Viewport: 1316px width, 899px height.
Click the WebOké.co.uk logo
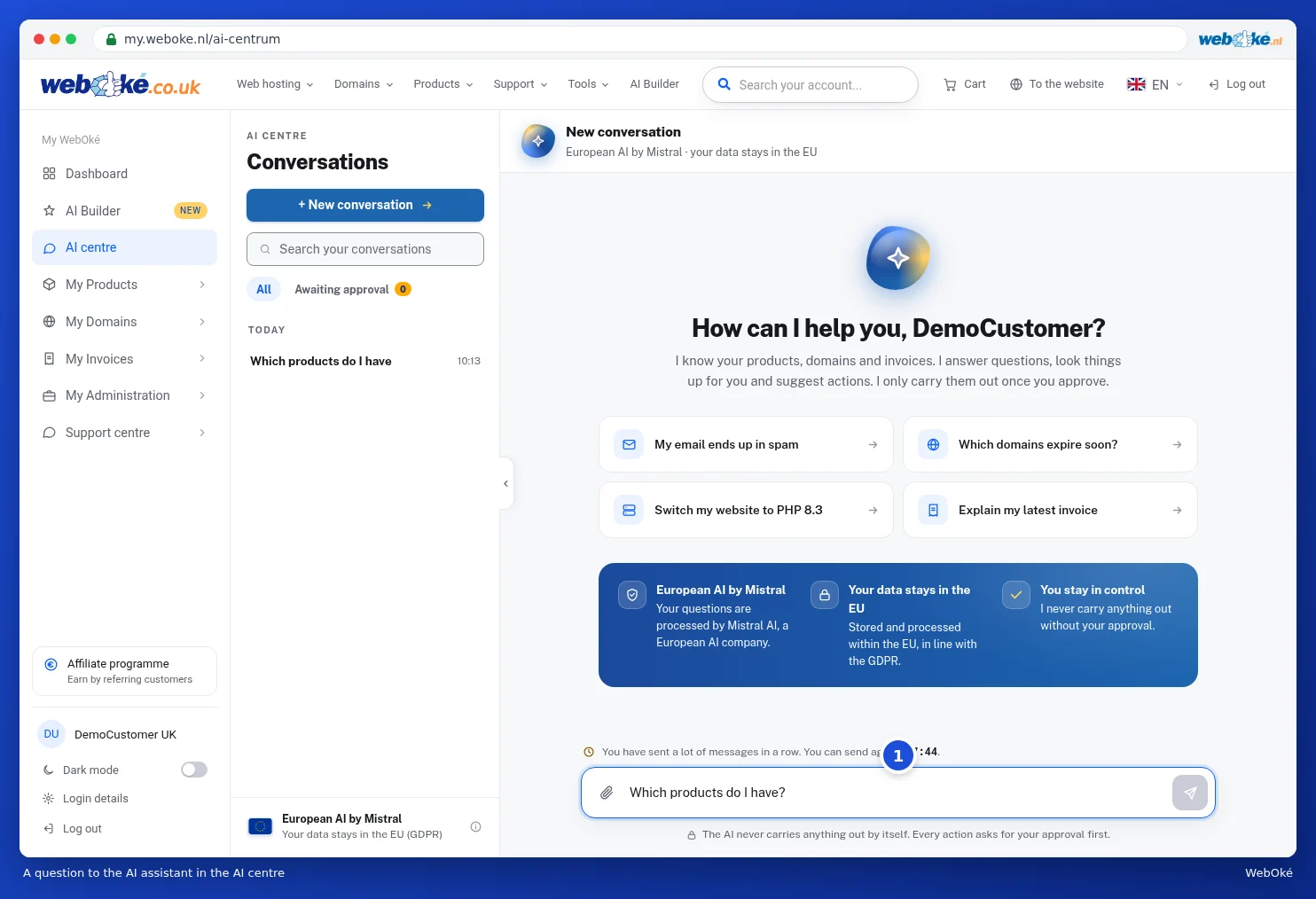pos(121,84)
